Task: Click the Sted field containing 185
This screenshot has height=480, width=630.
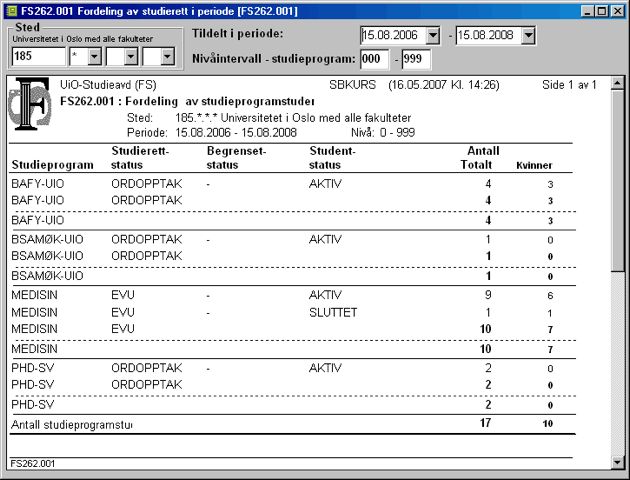Action: [x=39, y=57]
